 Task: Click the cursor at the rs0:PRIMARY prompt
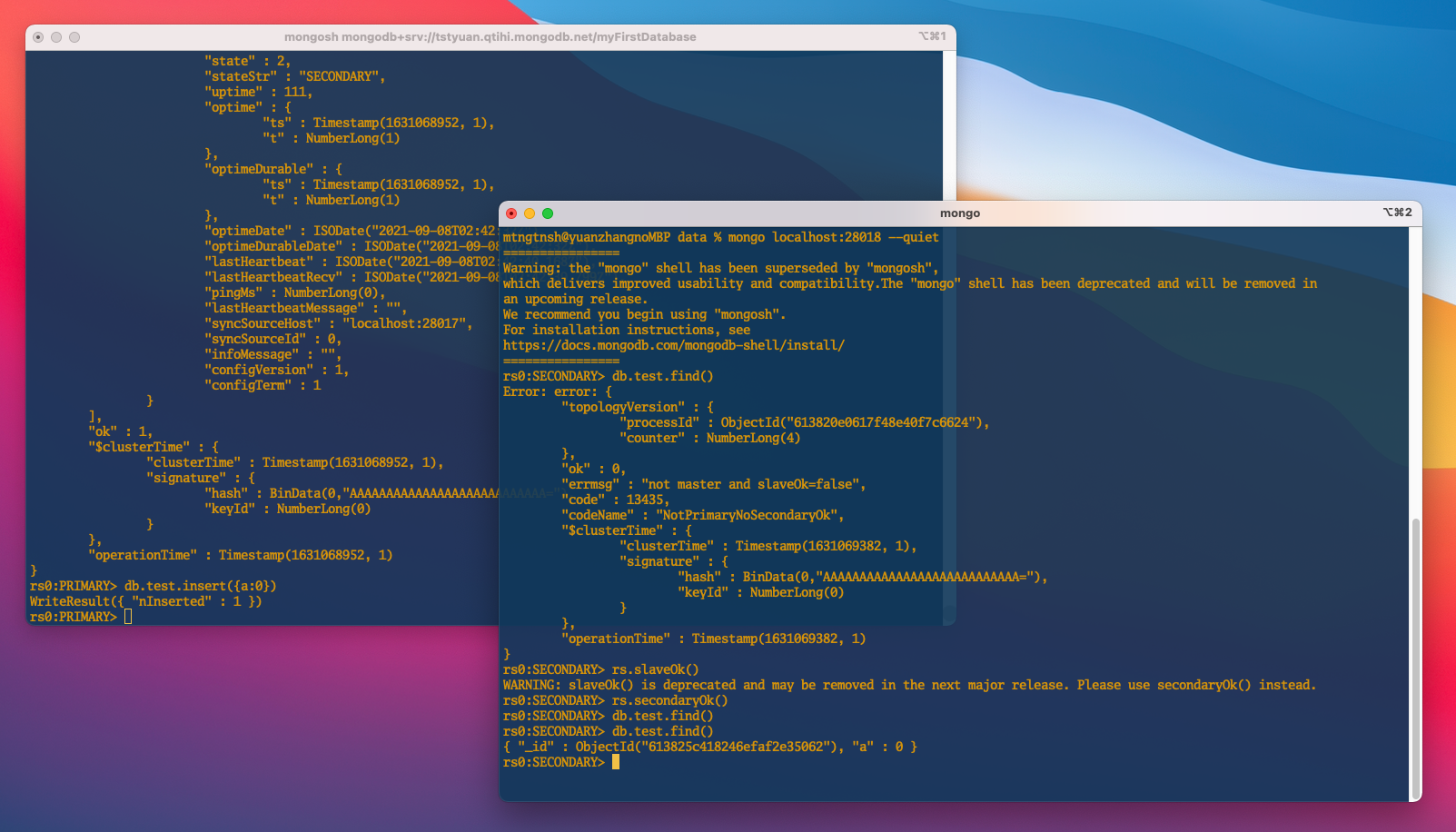click(128, 617)
